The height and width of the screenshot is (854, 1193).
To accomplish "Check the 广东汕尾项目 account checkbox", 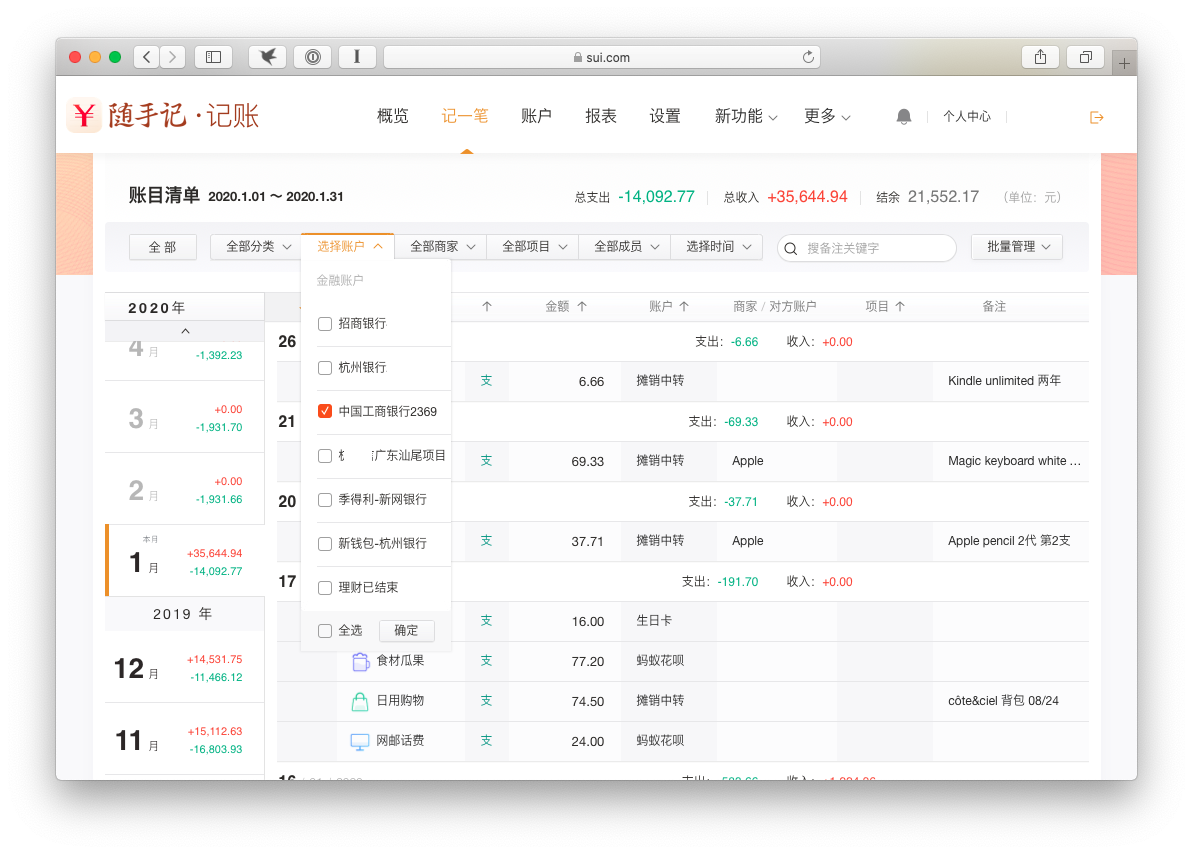I will [325, 455].
